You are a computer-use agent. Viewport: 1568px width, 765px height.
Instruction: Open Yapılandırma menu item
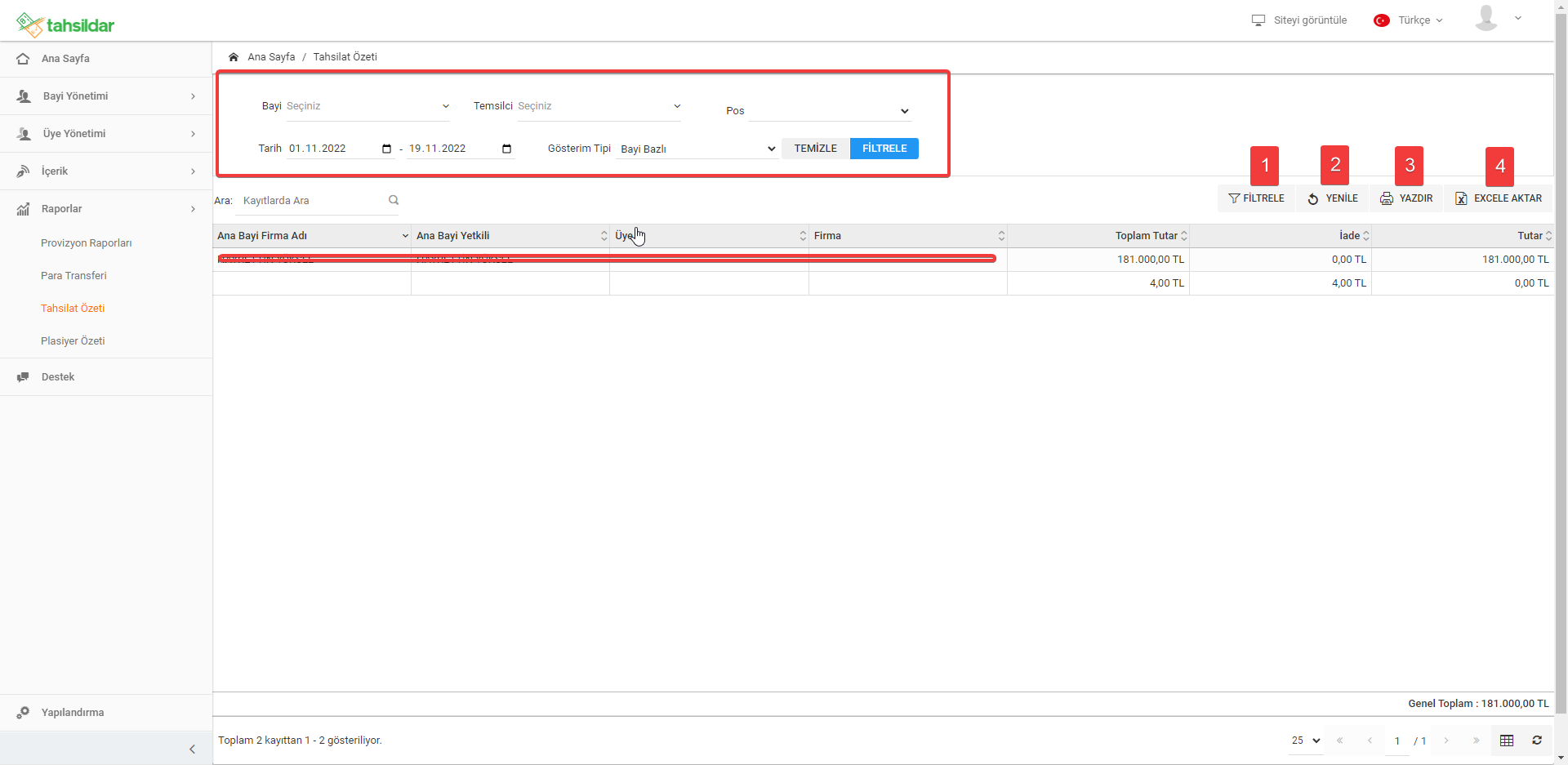(x=106, y=713)
